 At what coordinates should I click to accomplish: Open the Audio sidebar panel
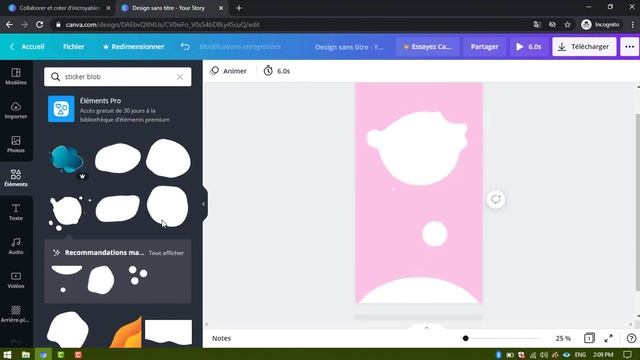16,246
